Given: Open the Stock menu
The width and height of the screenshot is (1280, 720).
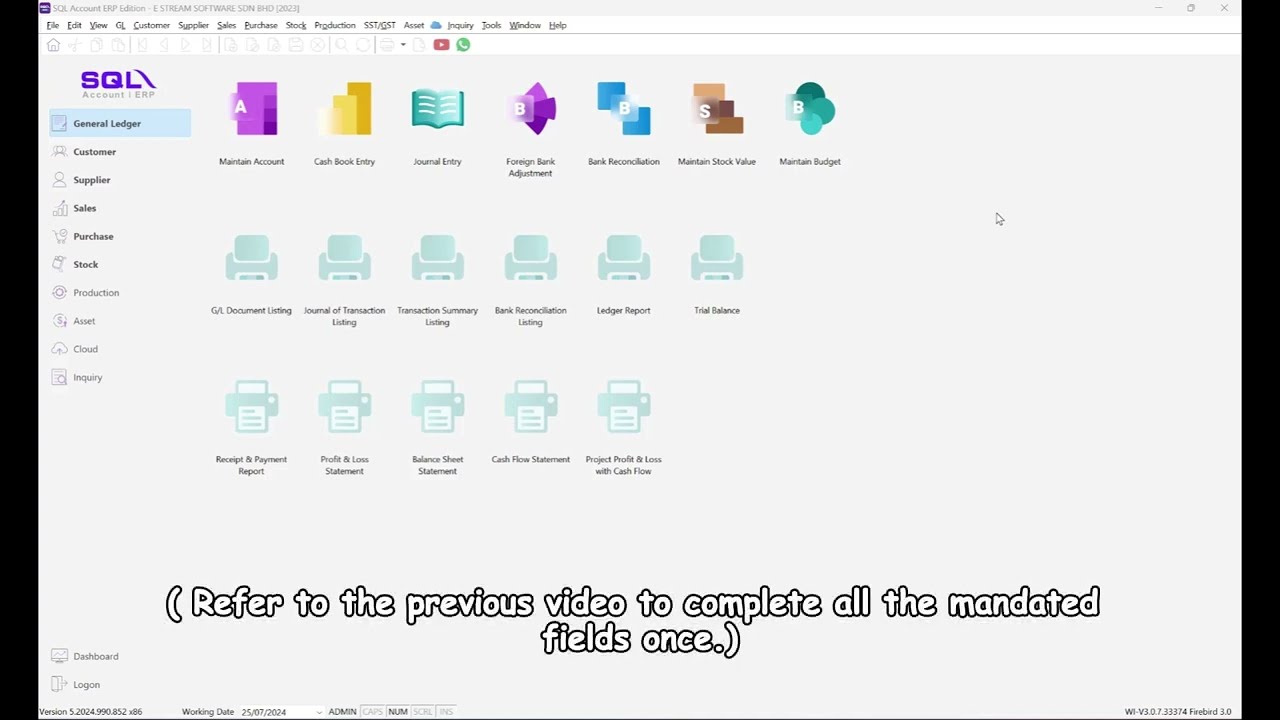Looking at the screenshot, I should (x=296, y=25).
